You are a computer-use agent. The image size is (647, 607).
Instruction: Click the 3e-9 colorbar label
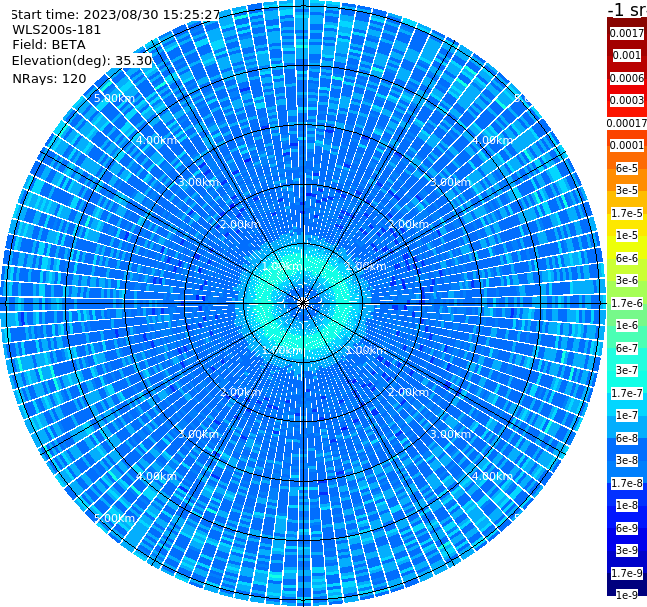tap(627, 550)
